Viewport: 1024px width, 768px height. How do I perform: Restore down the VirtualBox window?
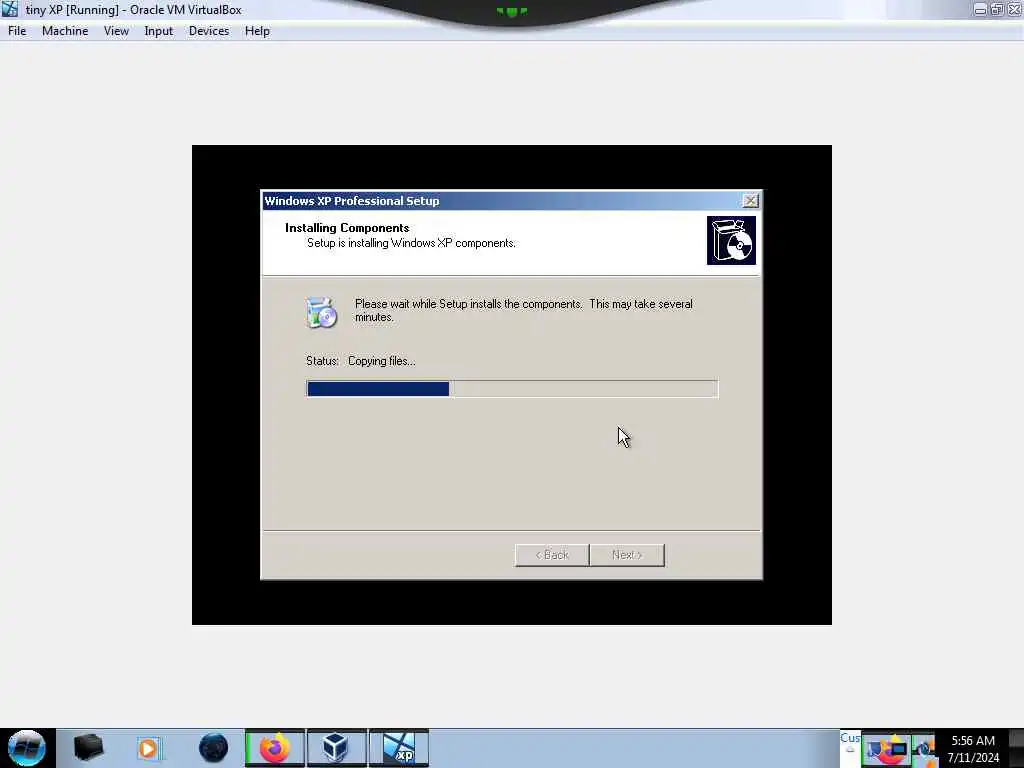pos(997,9)
